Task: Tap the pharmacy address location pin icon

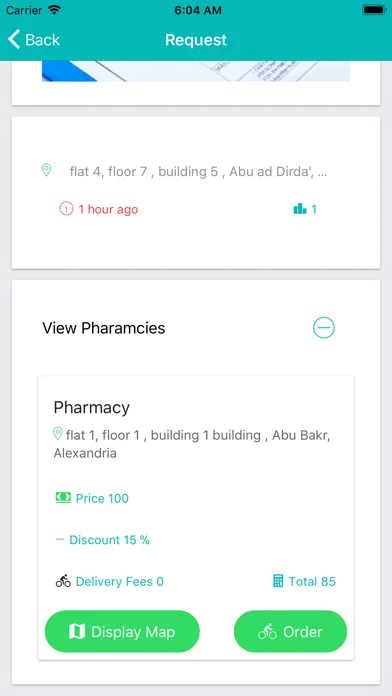Action: (x=58, y=434)
